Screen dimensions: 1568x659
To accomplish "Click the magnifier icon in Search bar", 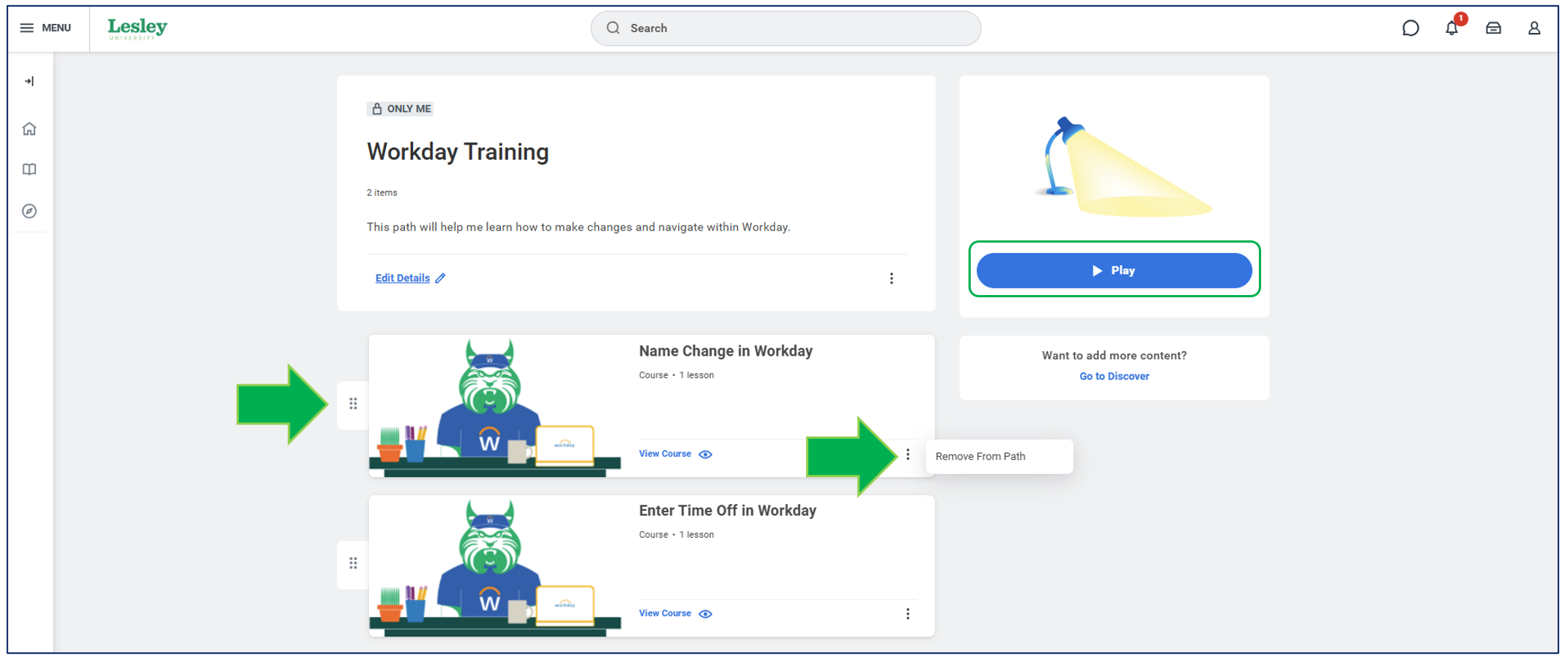I will (x=613, y=28).
